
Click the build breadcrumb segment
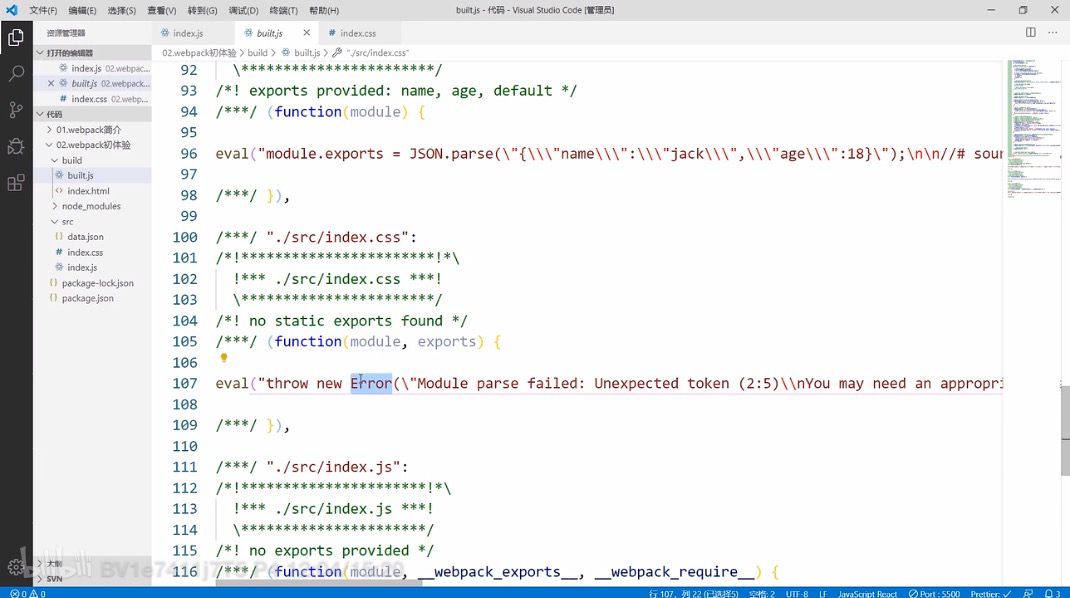257,53
